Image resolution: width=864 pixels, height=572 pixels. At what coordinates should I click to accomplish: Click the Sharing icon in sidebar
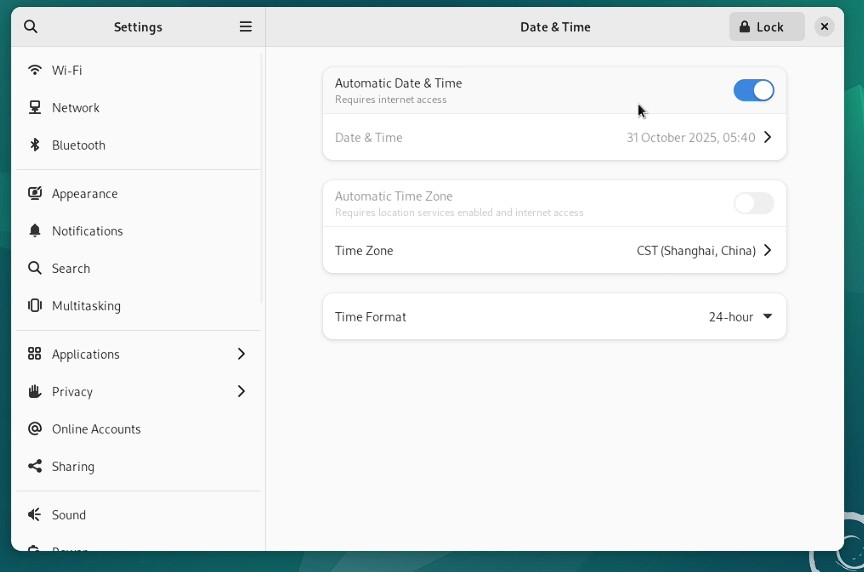(x=35, y=466)
